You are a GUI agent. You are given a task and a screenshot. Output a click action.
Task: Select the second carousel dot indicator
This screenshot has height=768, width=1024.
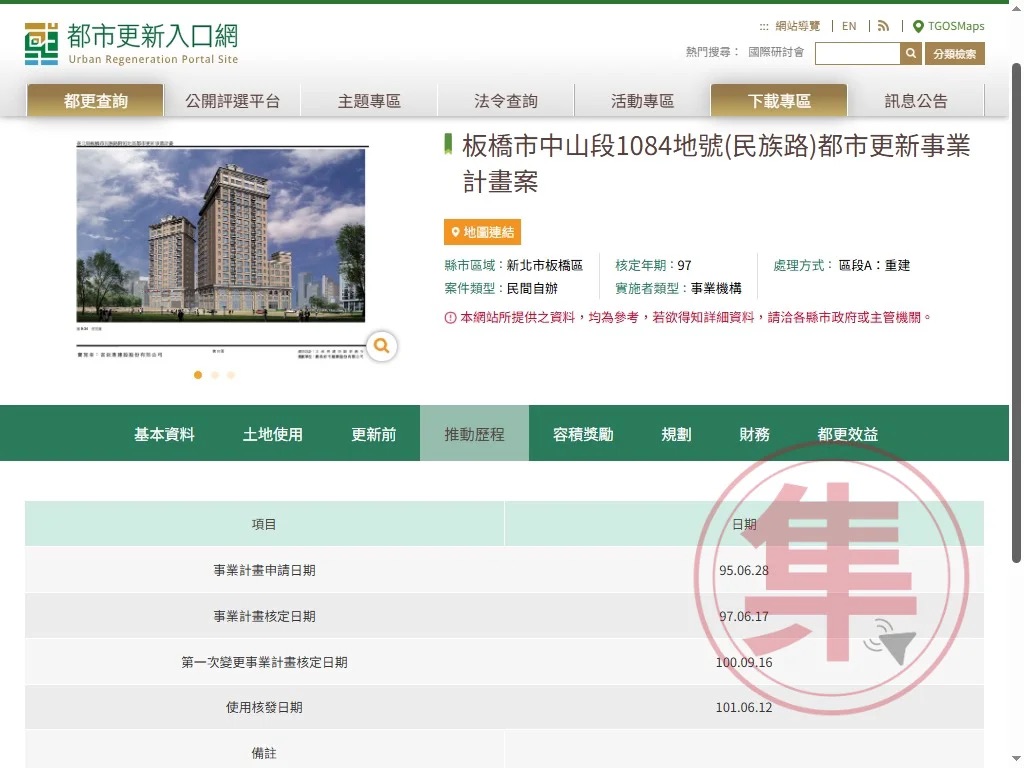tap(215, 375)
